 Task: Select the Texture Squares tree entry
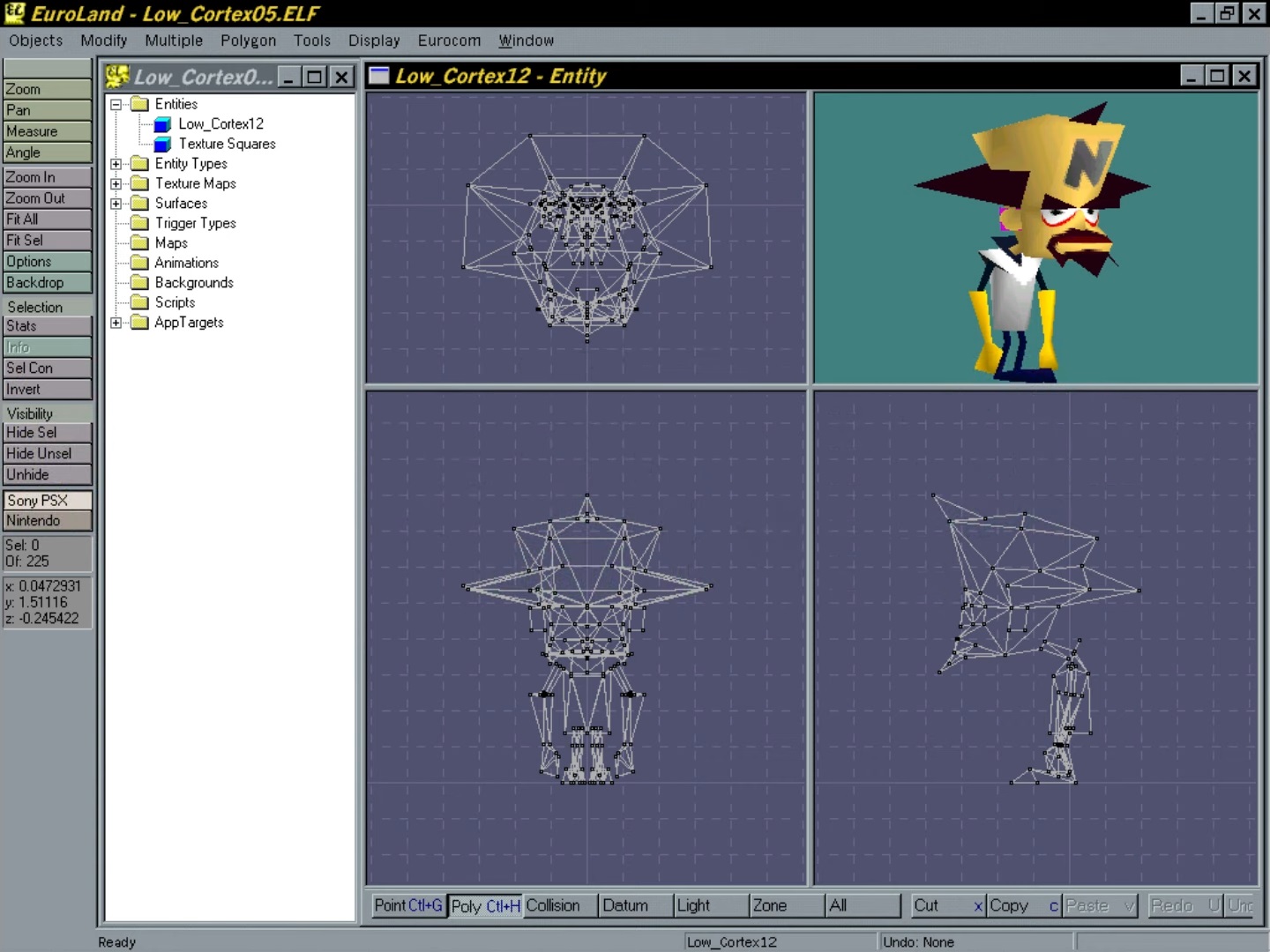(x=227, y=144)
